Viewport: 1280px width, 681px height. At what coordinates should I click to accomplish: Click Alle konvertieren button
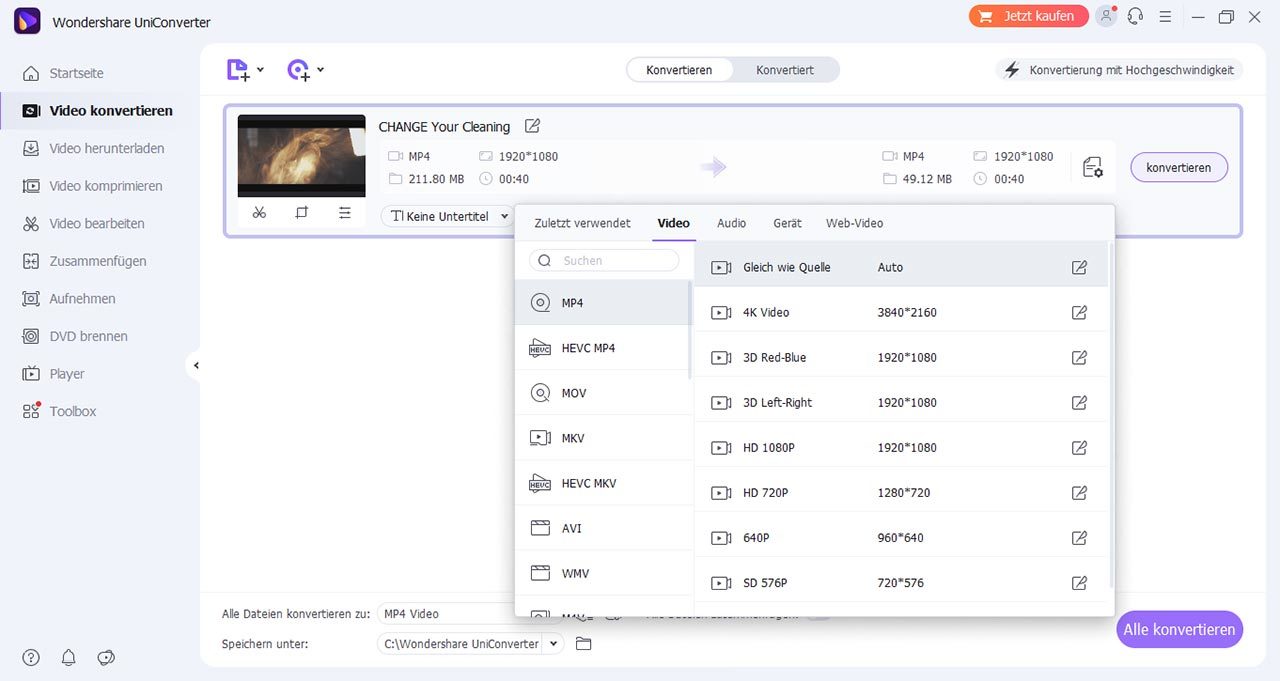(1180, 629)
